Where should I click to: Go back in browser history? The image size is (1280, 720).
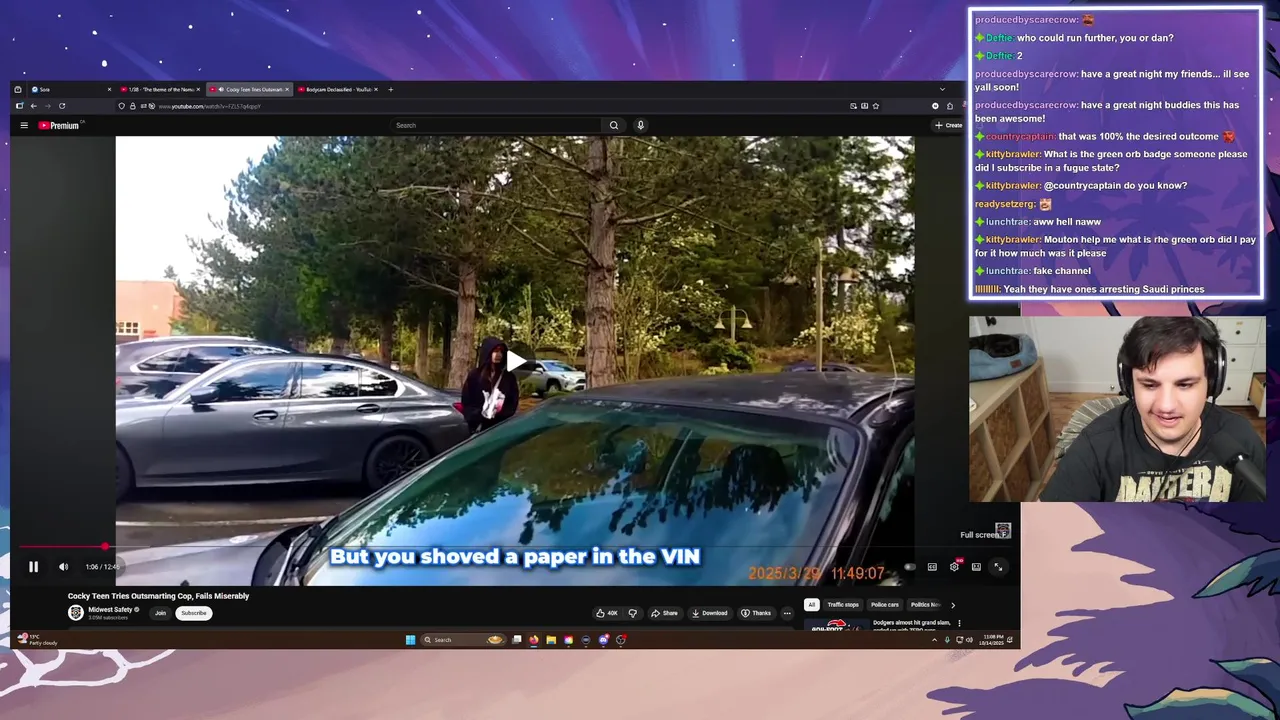(33, 106)
